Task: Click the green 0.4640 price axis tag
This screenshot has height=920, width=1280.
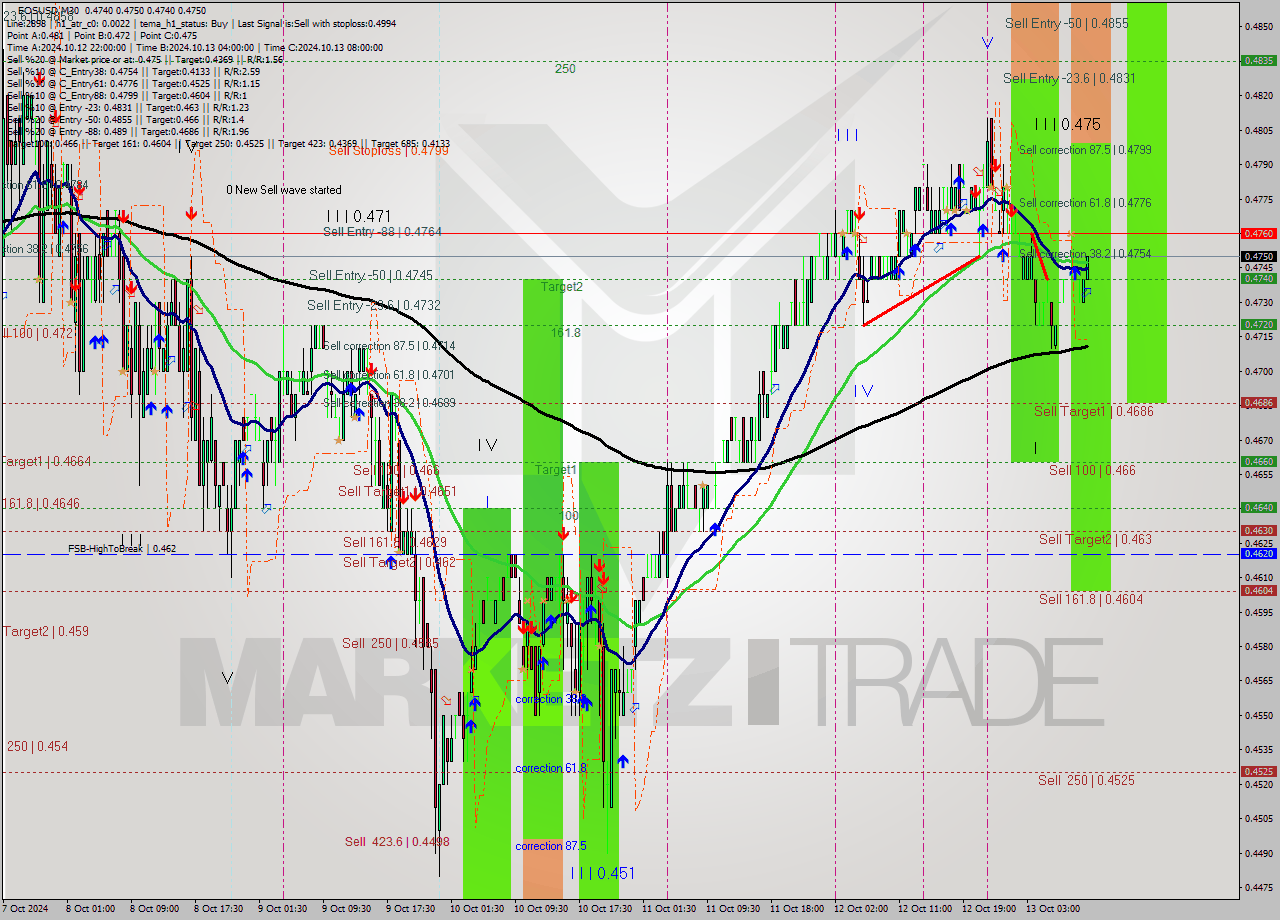Action: click(x=1258, y=507)
